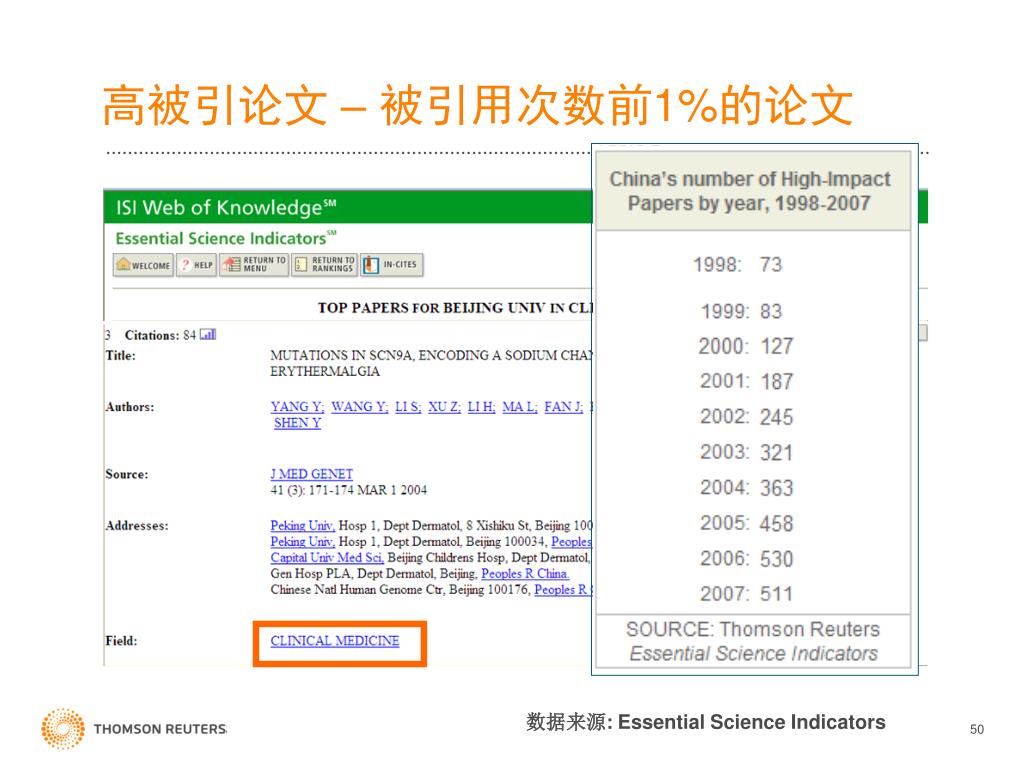This screenshot has width=1024, height=768.
Task: Click the Return to Rankings button
Action: point(325,265)
